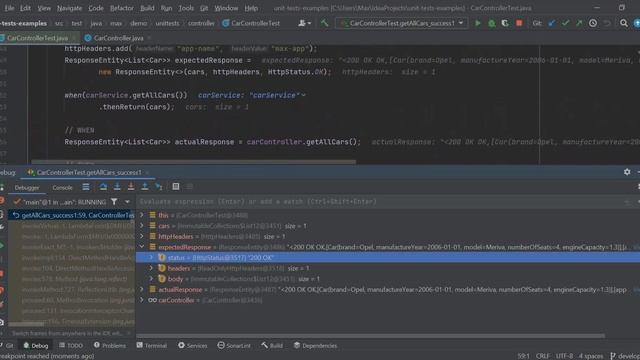The image size is (640, 360).
Task: Click the '4 spaces' indent indicator
Action: click(591, 356)
